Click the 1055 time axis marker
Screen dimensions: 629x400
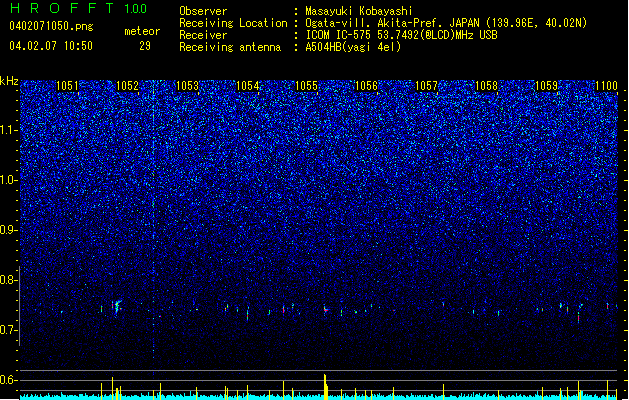(x=306, y=86)
